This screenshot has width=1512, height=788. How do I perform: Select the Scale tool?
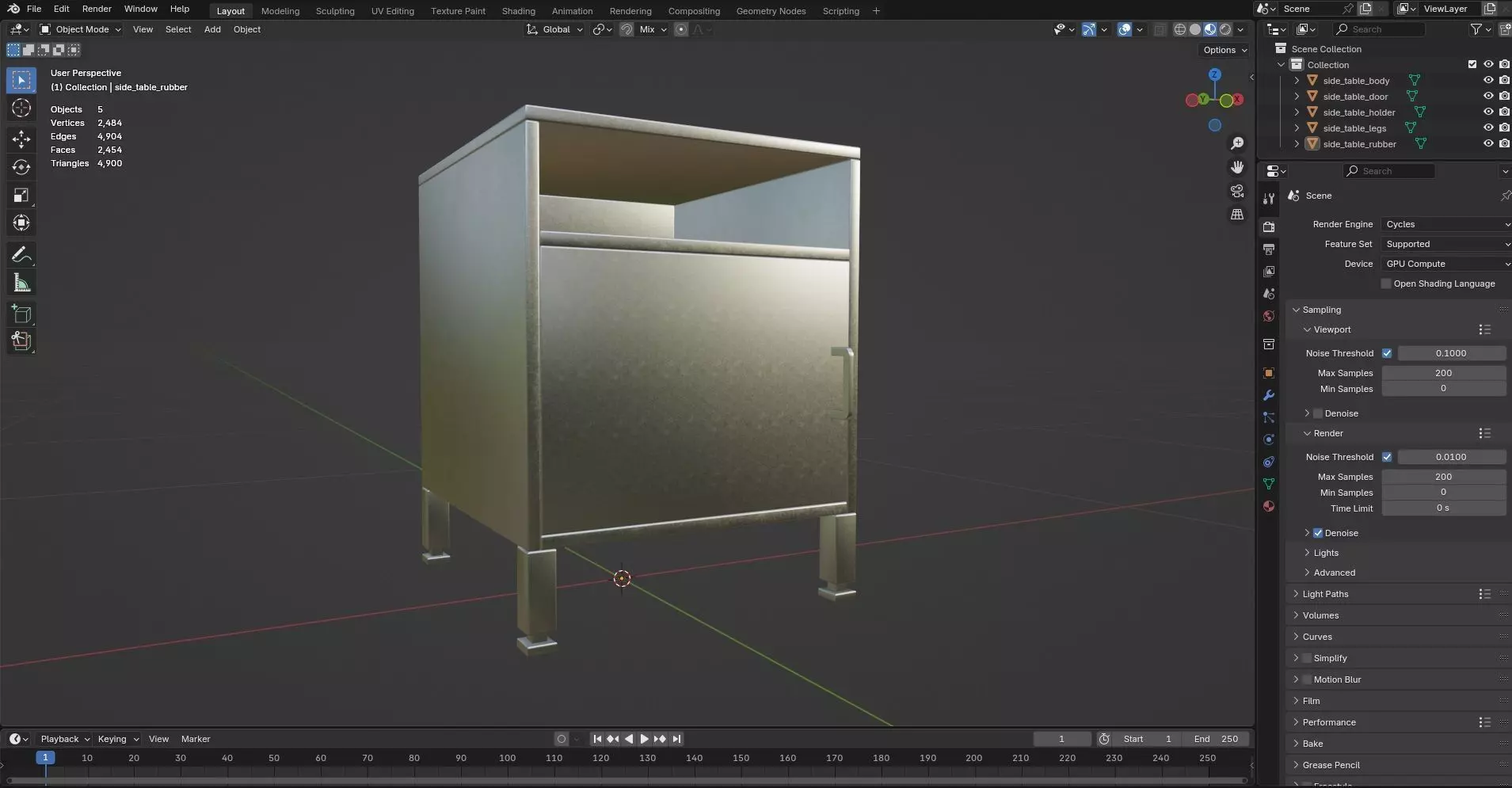tap(21, 195)
